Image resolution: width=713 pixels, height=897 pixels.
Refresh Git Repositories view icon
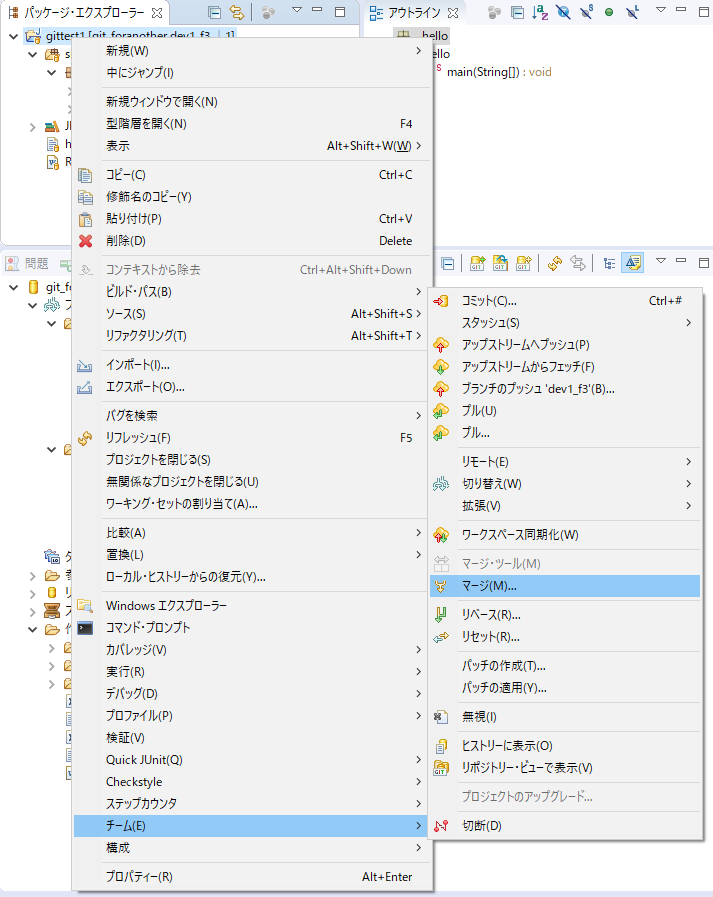coord(554,263)
